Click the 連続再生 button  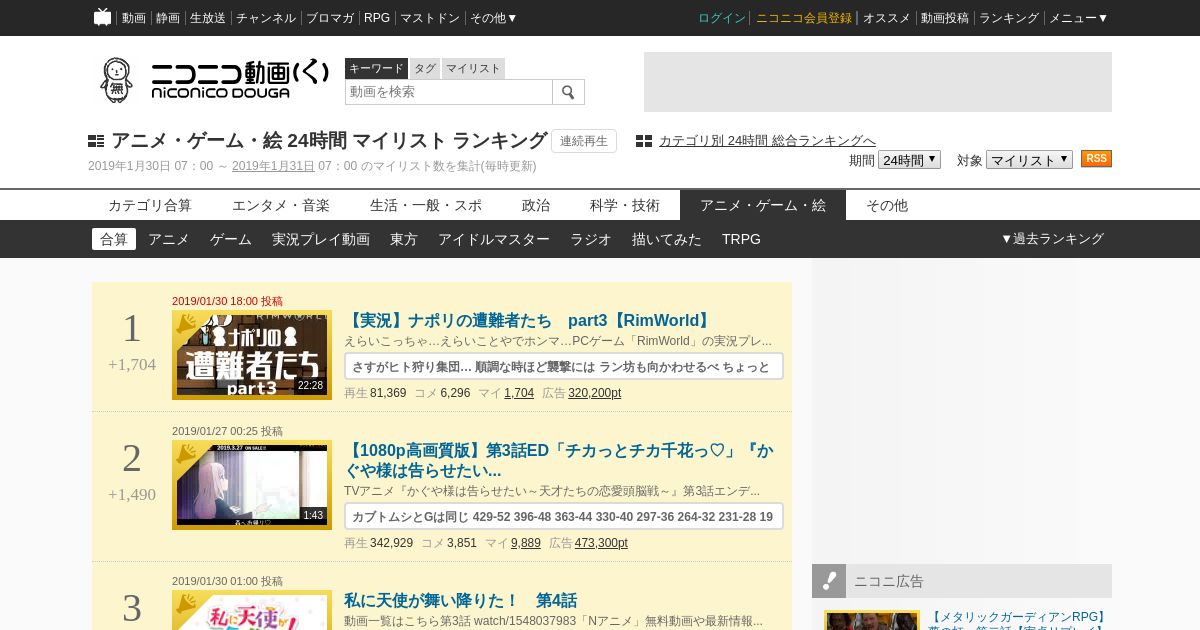pos(584,141)
